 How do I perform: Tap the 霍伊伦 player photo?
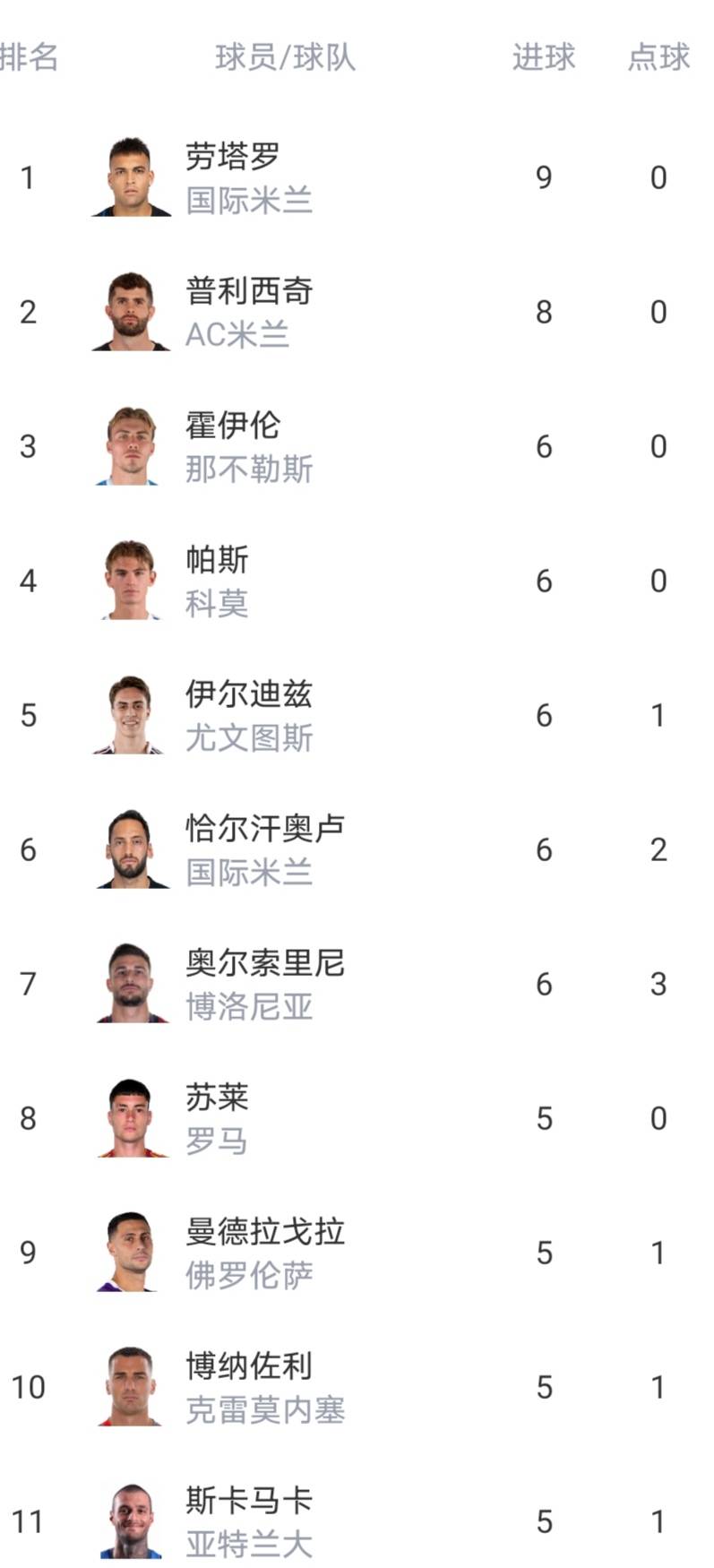pyautogui.click(x=131, y=446)
